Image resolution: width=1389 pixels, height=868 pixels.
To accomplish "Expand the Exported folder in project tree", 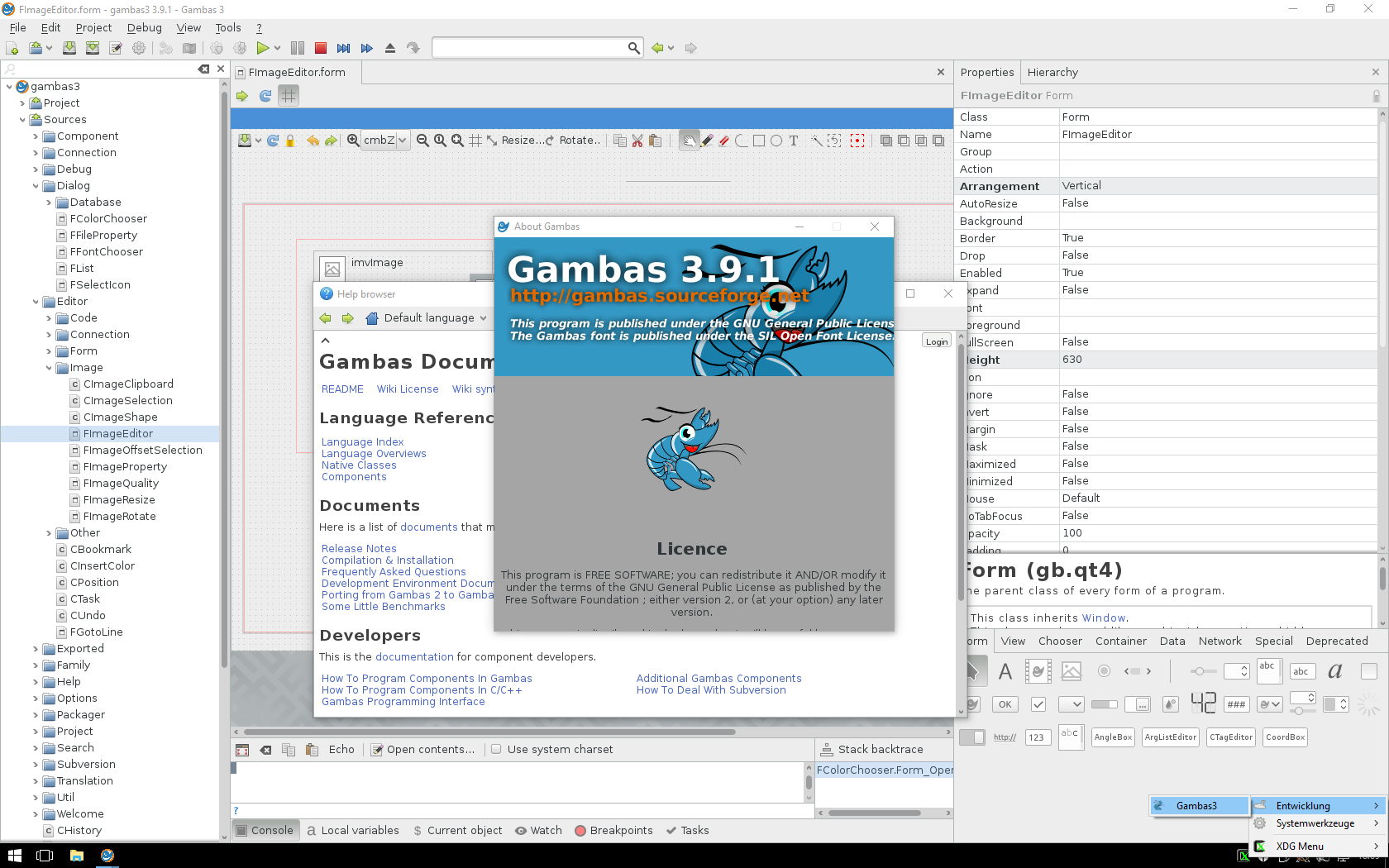I will tap(36, 649).
